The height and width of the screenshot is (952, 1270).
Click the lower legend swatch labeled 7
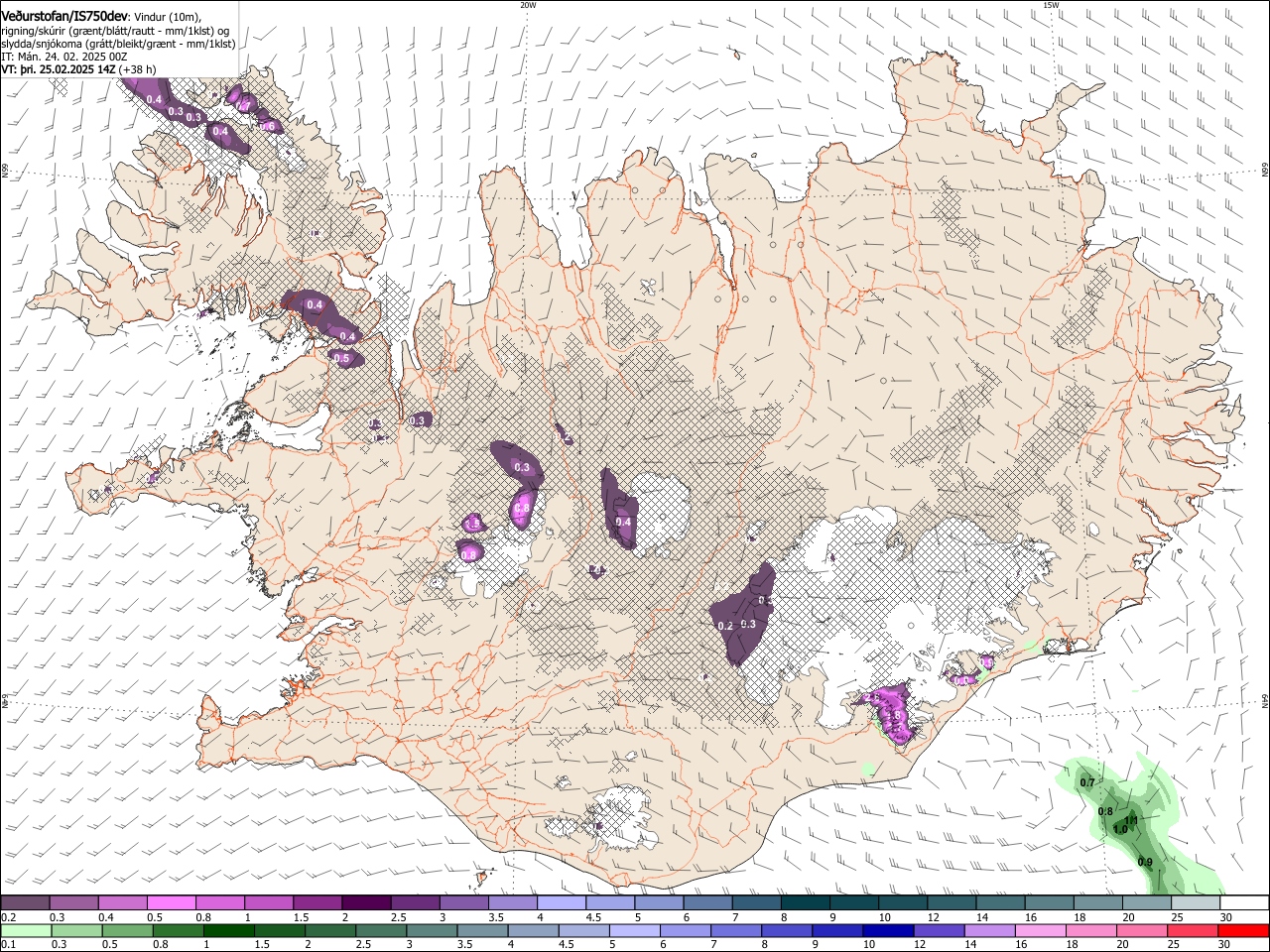click(x=734, y=930)
